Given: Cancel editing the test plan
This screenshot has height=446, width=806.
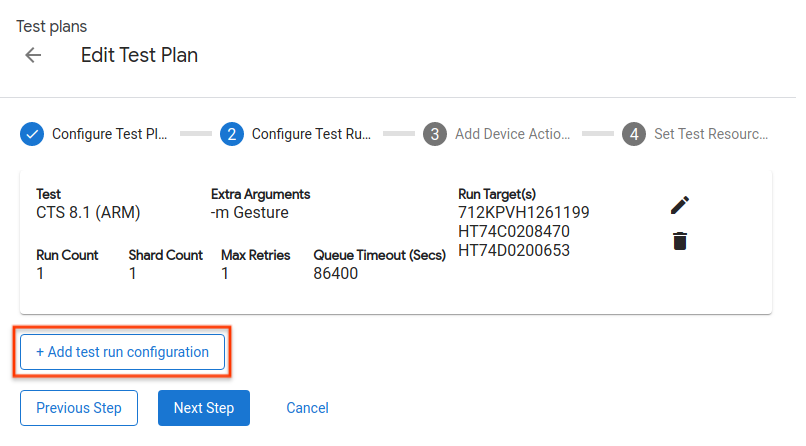Looking at the screenshot, I should pyautogui.click(x=307, y=408).
